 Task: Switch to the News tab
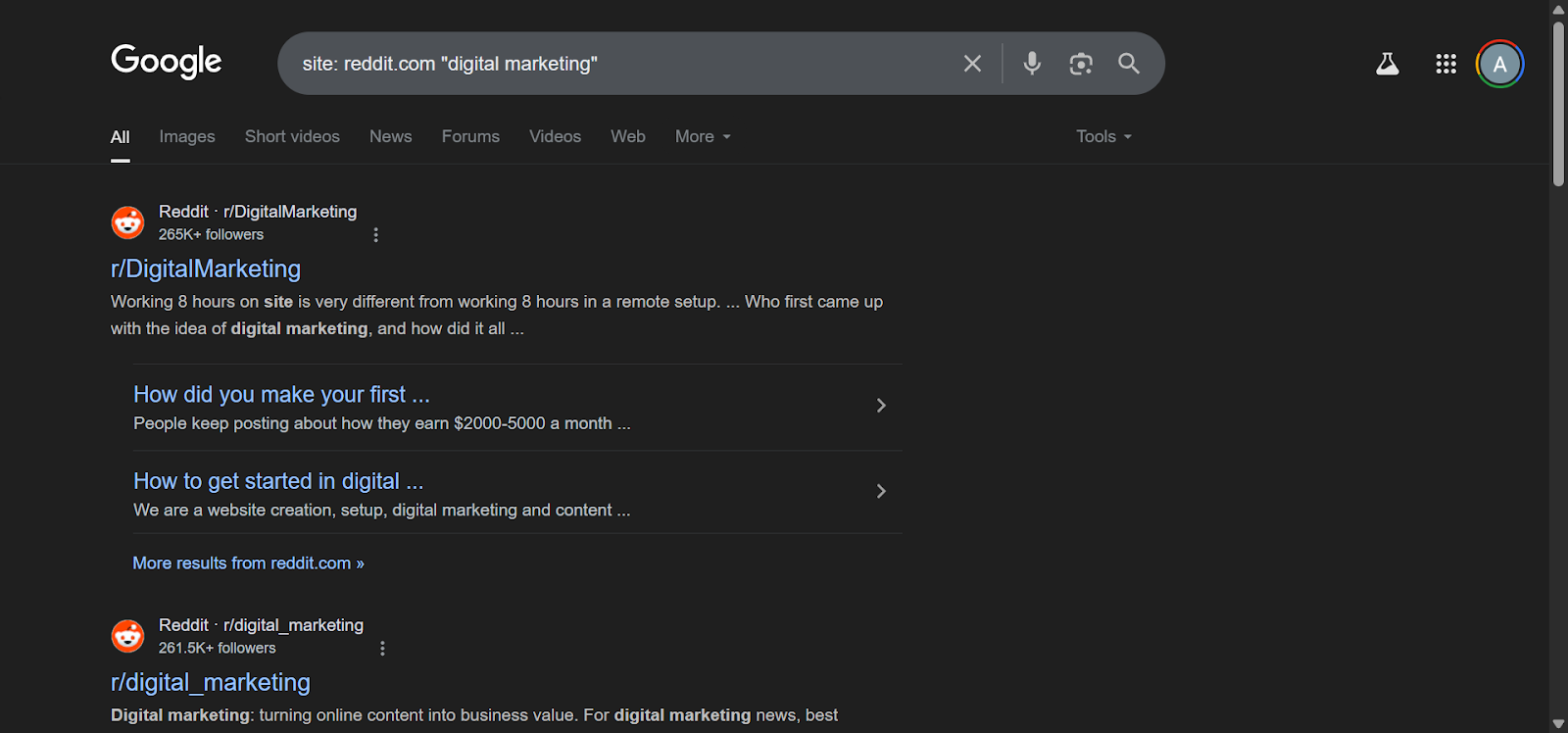click(x=390, y=137)
